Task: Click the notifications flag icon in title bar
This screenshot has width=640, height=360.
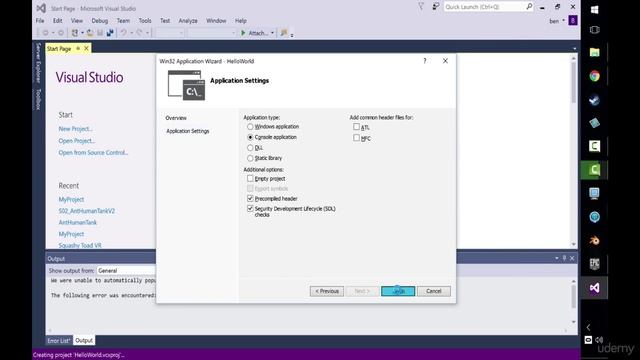Action: click(421, 7)
